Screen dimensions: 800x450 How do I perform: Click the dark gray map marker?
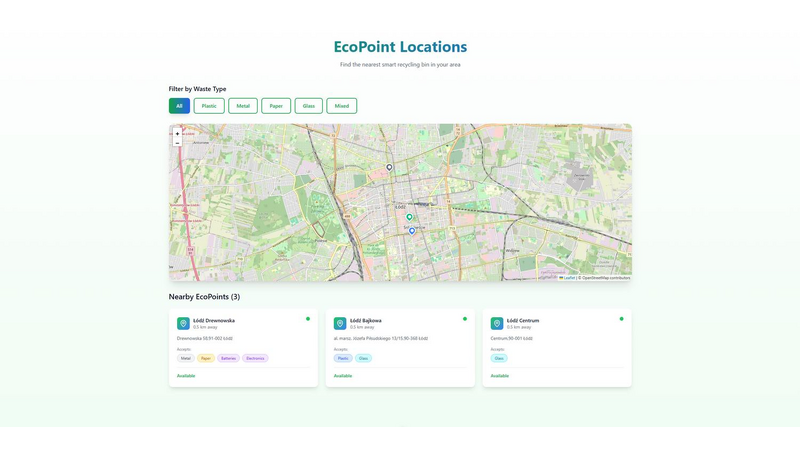point(390,167)
